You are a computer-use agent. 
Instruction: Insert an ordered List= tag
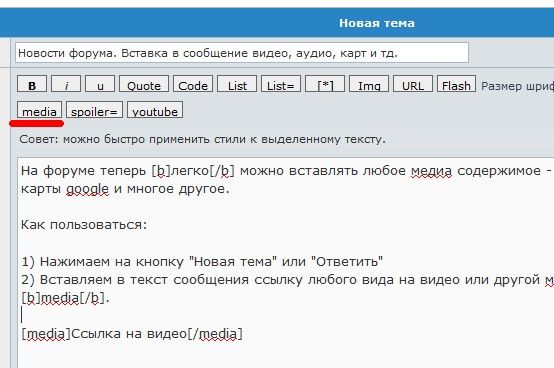281,84
